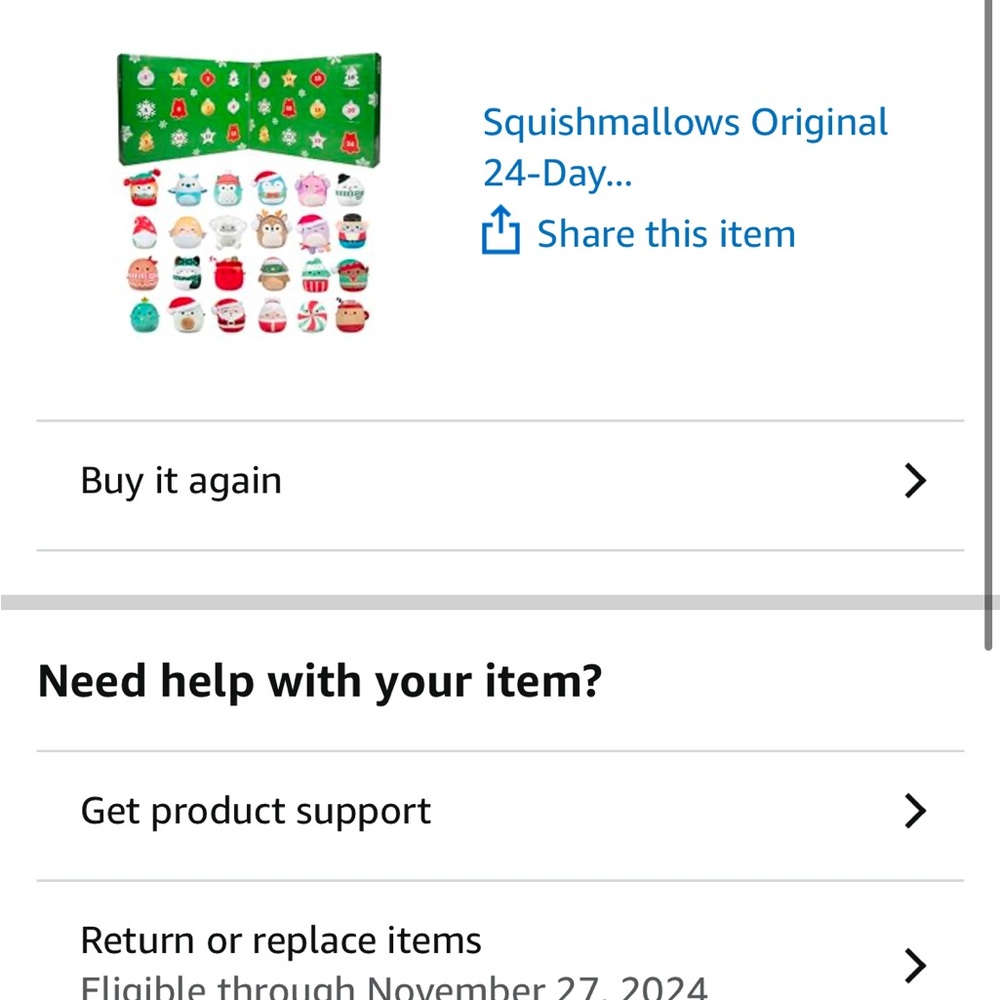The image size is (1000, 1000).
Task: Click the Squishmallows Original 24-Day product title
Action: pos(685,147)
